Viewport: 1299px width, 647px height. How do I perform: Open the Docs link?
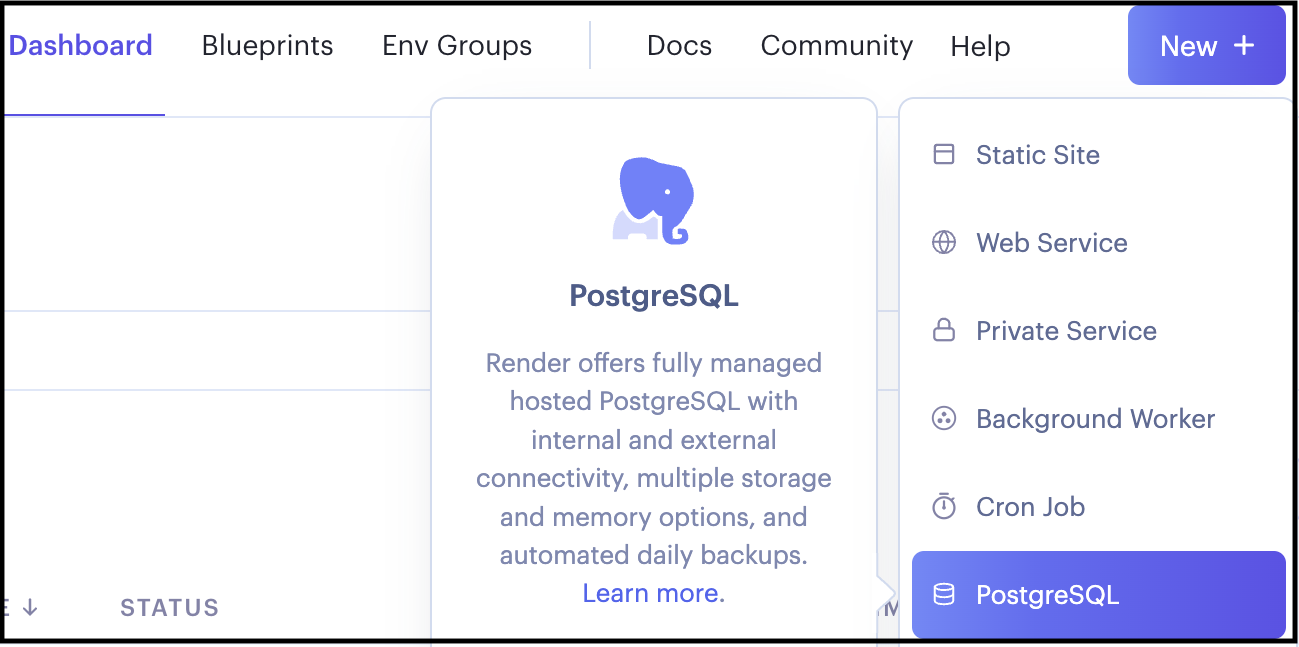679,46
